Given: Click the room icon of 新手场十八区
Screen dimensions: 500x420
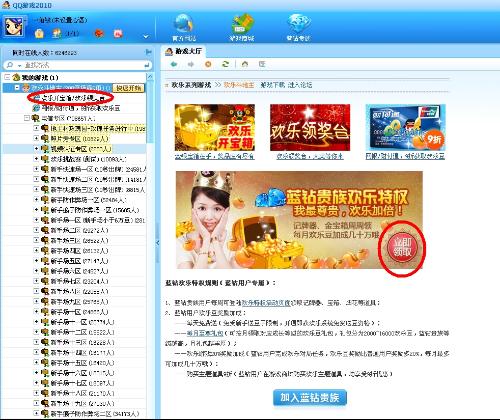Looking at the screenshot, I should click(x=45, y=393).
